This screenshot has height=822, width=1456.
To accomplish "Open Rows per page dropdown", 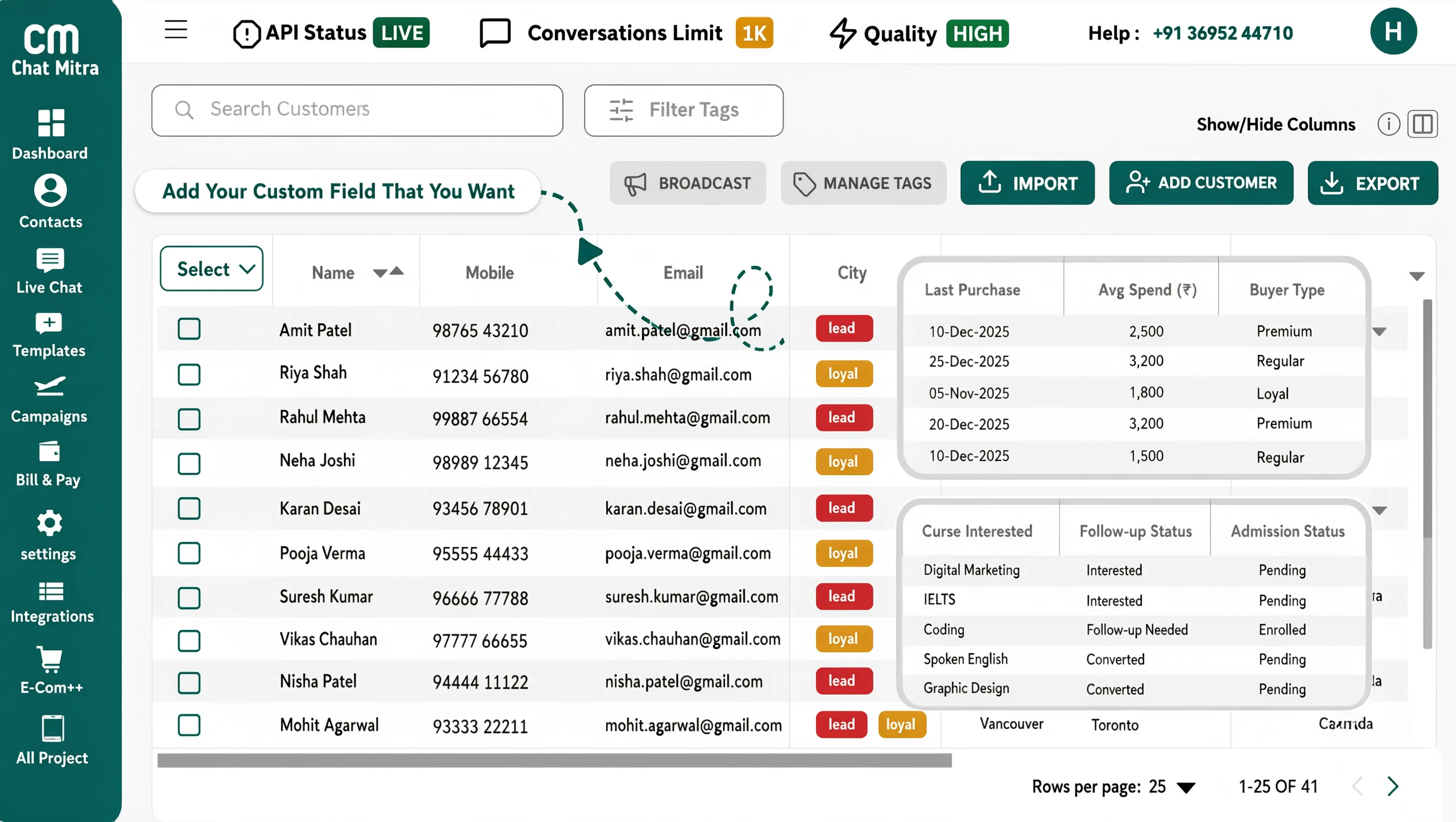I will coord(1186,788).
